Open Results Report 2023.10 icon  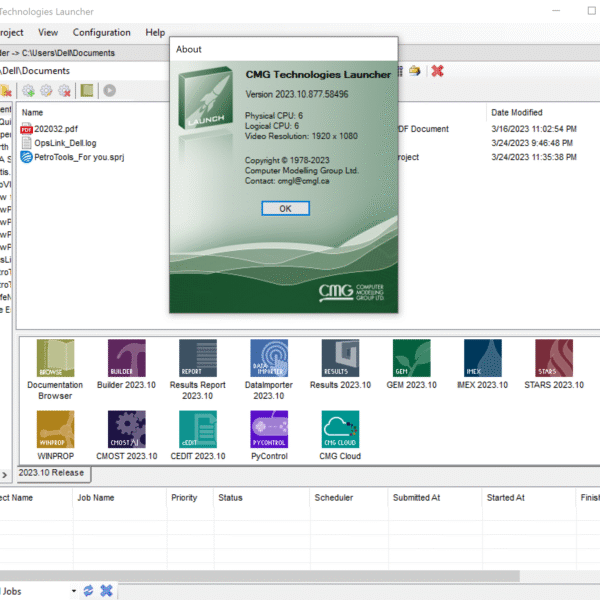(x=198, y=358)
